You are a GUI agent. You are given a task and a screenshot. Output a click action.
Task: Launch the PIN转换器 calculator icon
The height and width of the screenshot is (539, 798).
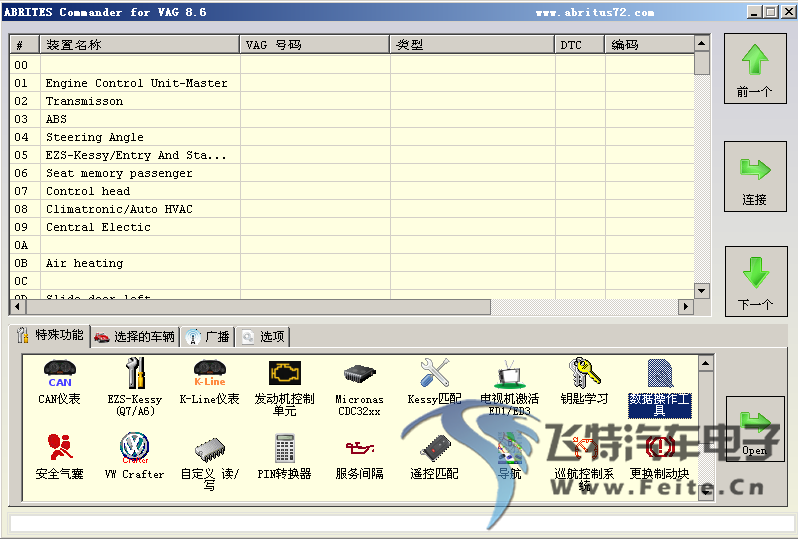(x=284, y=456)
